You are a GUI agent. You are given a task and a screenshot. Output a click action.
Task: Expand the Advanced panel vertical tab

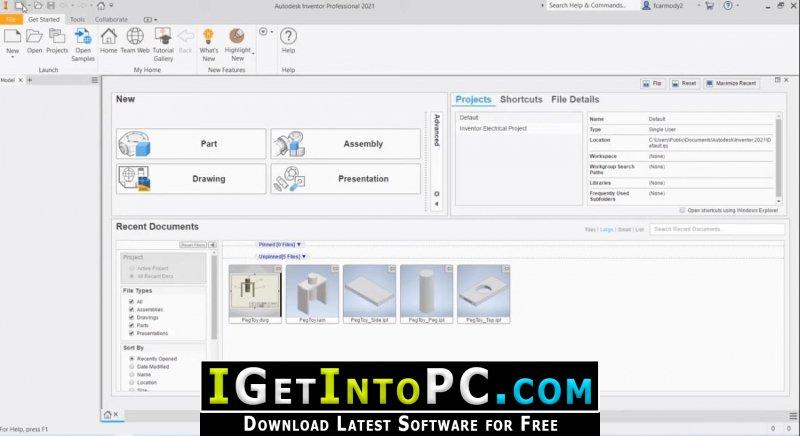[437, 130]
